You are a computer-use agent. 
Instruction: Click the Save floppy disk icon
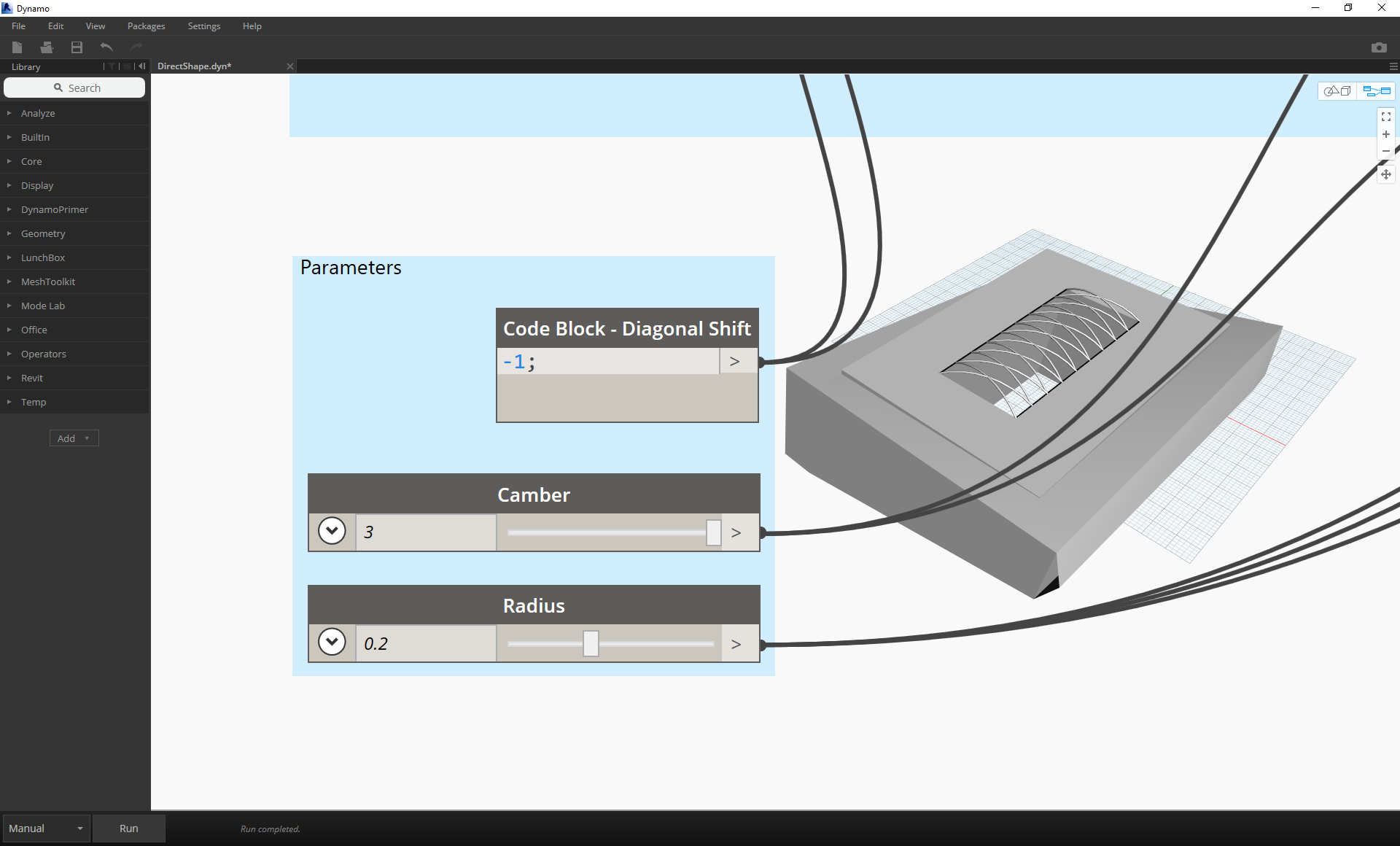click(x=77, y=47)
